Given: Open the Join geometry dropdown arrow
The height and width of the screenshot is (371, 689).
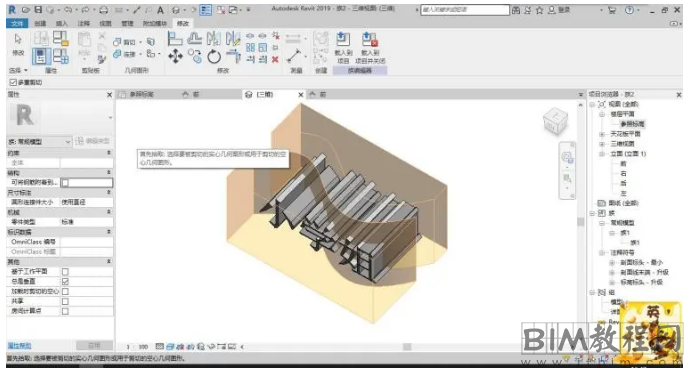Looking at the screenshot, I should (140, 54).
